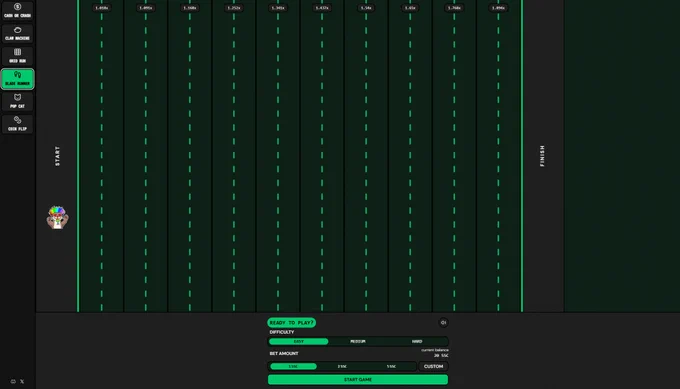
Task: Start the game with Start Game
Action: coord(358,379)
